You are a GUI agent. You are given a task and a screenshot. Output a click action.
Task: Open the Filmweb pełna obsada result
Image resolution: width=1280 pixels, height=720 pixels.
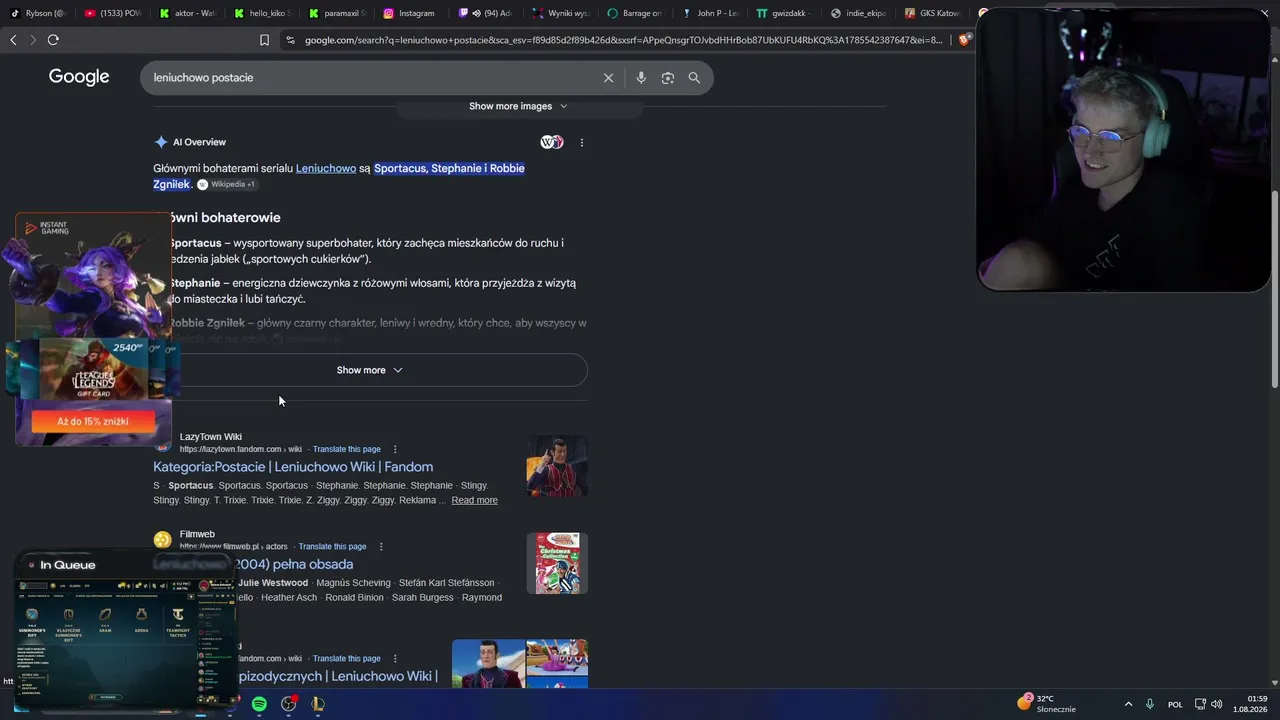[295, 564]
